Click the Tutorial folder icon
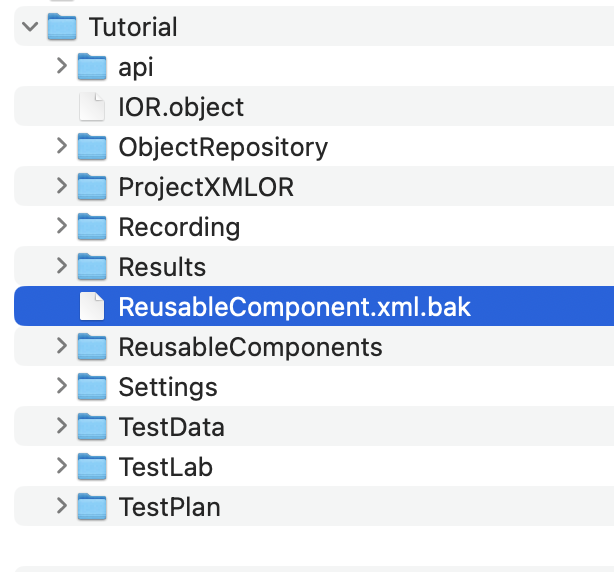Viewport: 614px width, 572px height. [62, 27]
